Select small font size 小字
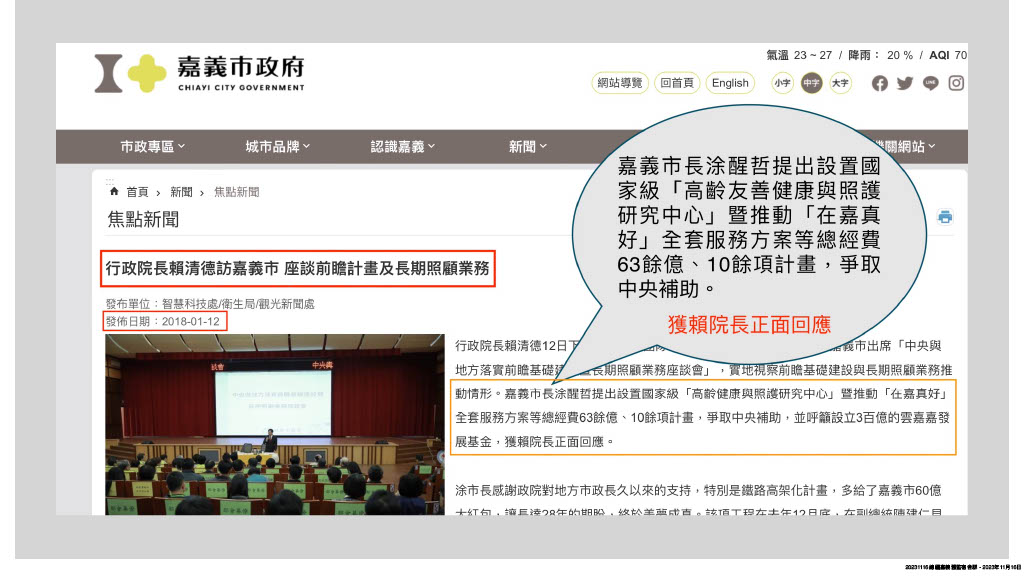Viewport: 1024px width, 576px height. click(782, 83)
